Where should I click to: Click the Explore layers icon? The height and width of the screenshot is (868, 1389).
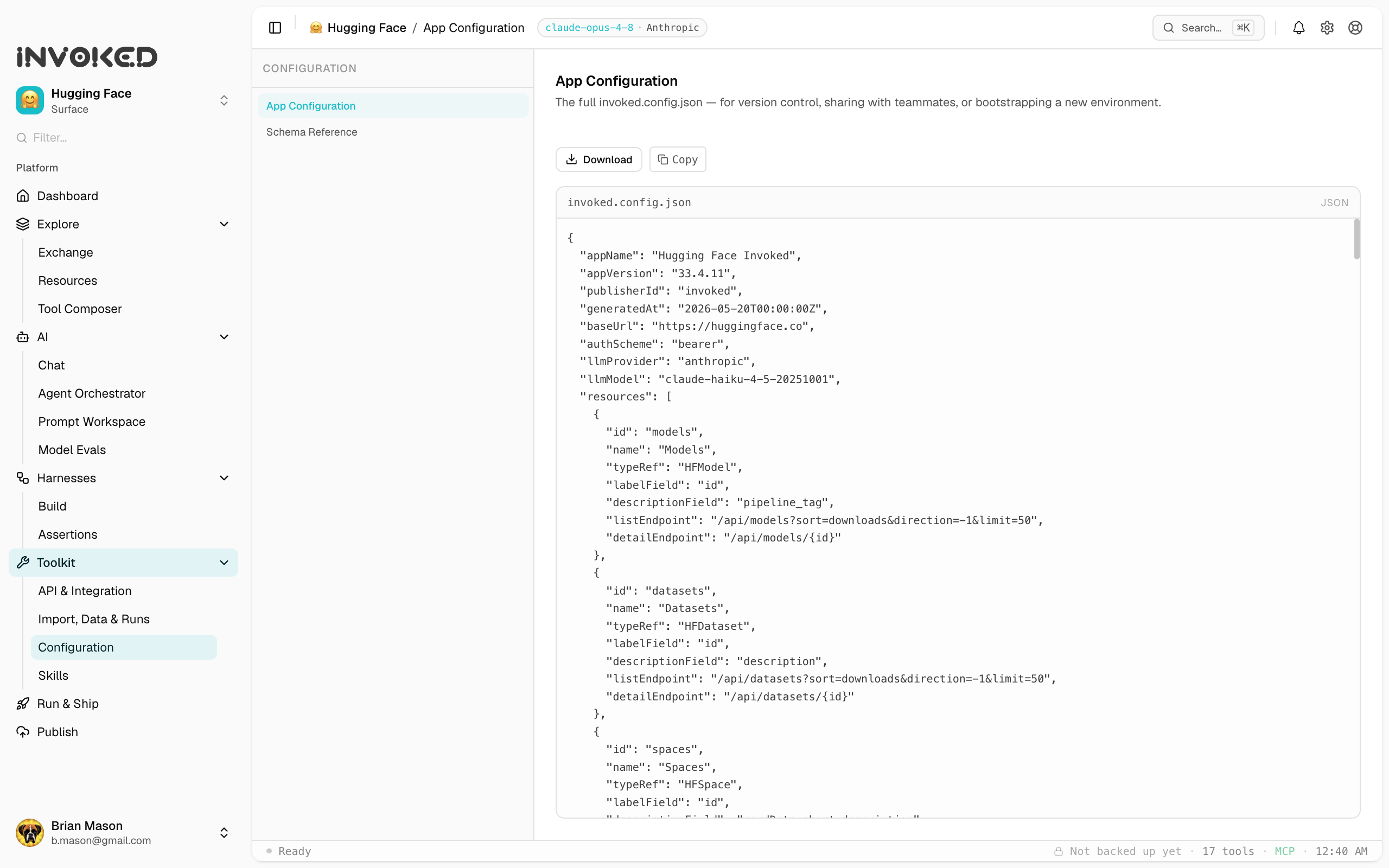23,224
